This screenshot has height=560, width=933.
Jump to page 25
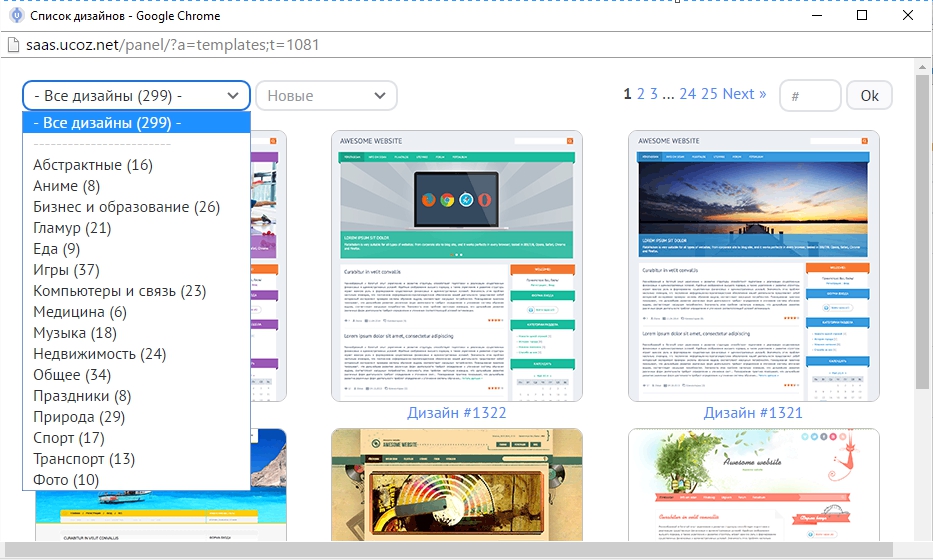[709, 94]
